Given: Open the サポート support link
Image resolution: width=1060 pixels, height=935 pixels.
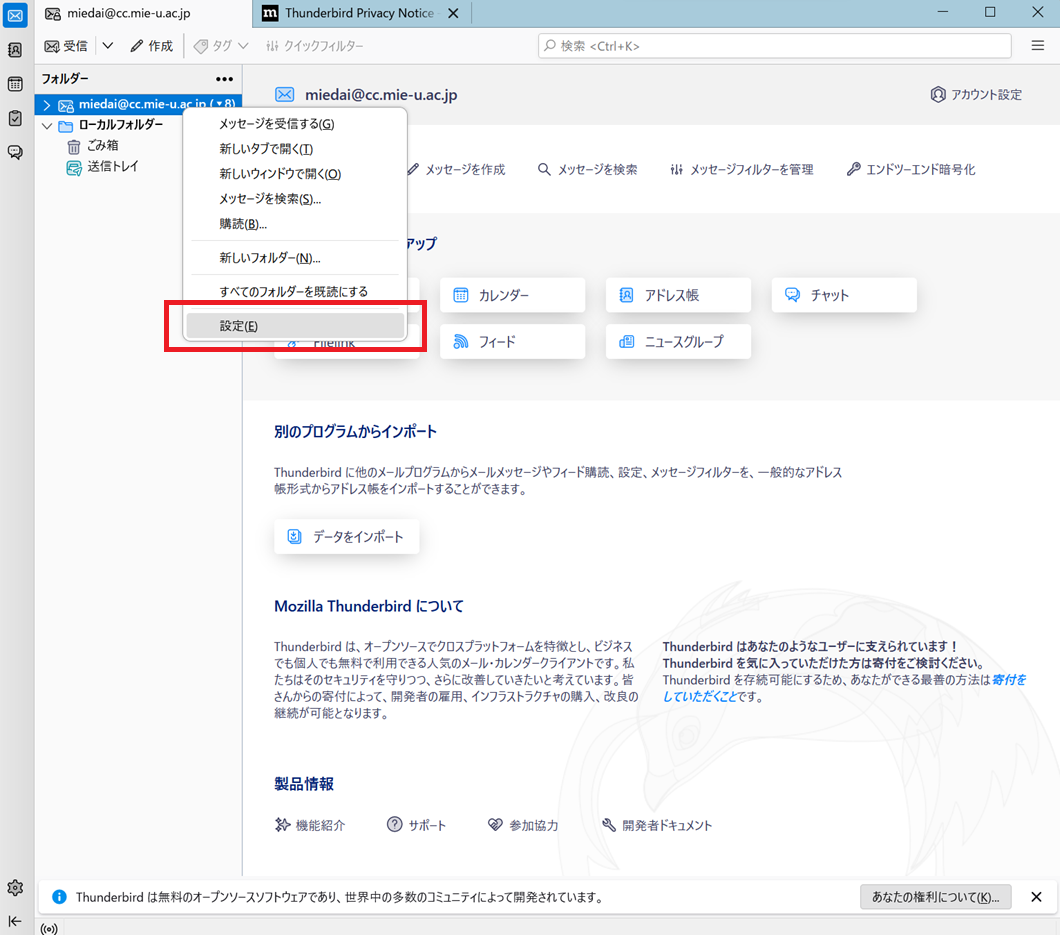Looking at the screenshot, I should point(416,825).
